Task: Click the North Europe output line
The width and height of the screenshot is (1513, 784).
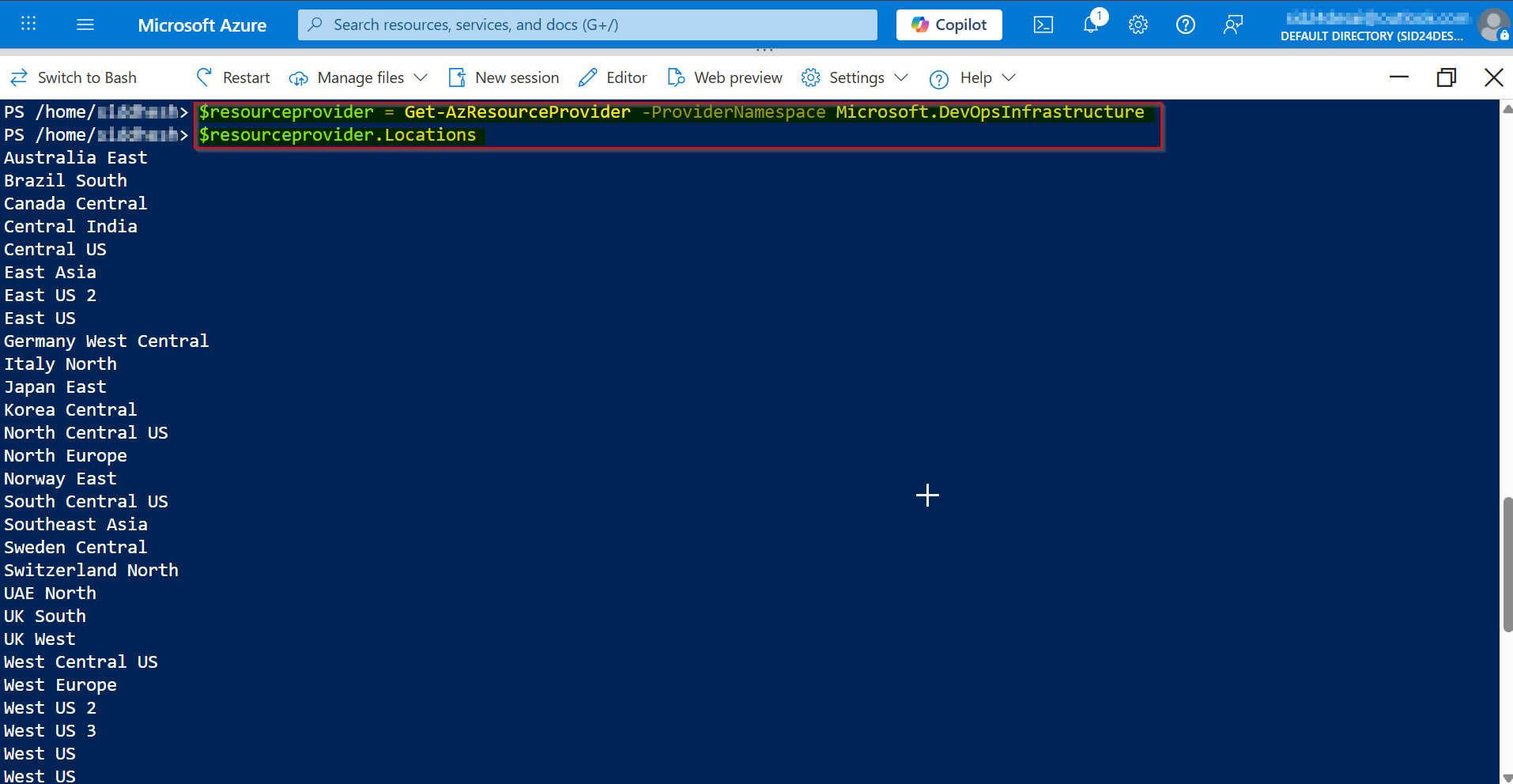Action: click(x=66, y=456)
